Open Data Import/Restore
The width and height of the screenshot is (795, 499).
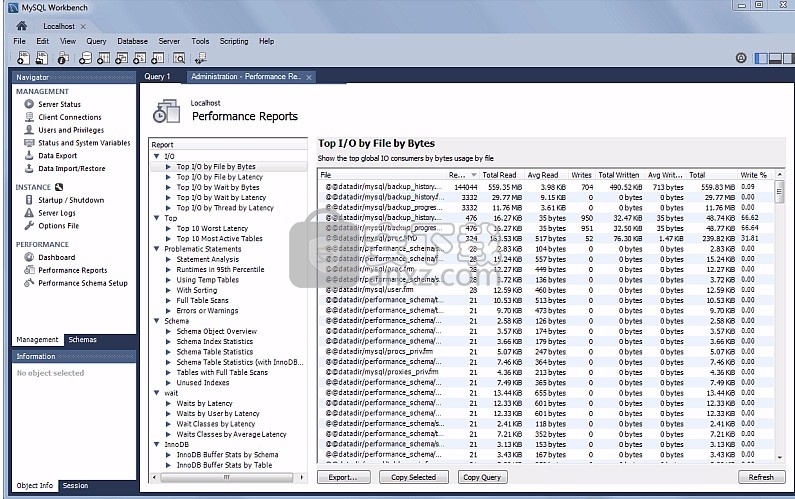point(71,168)
